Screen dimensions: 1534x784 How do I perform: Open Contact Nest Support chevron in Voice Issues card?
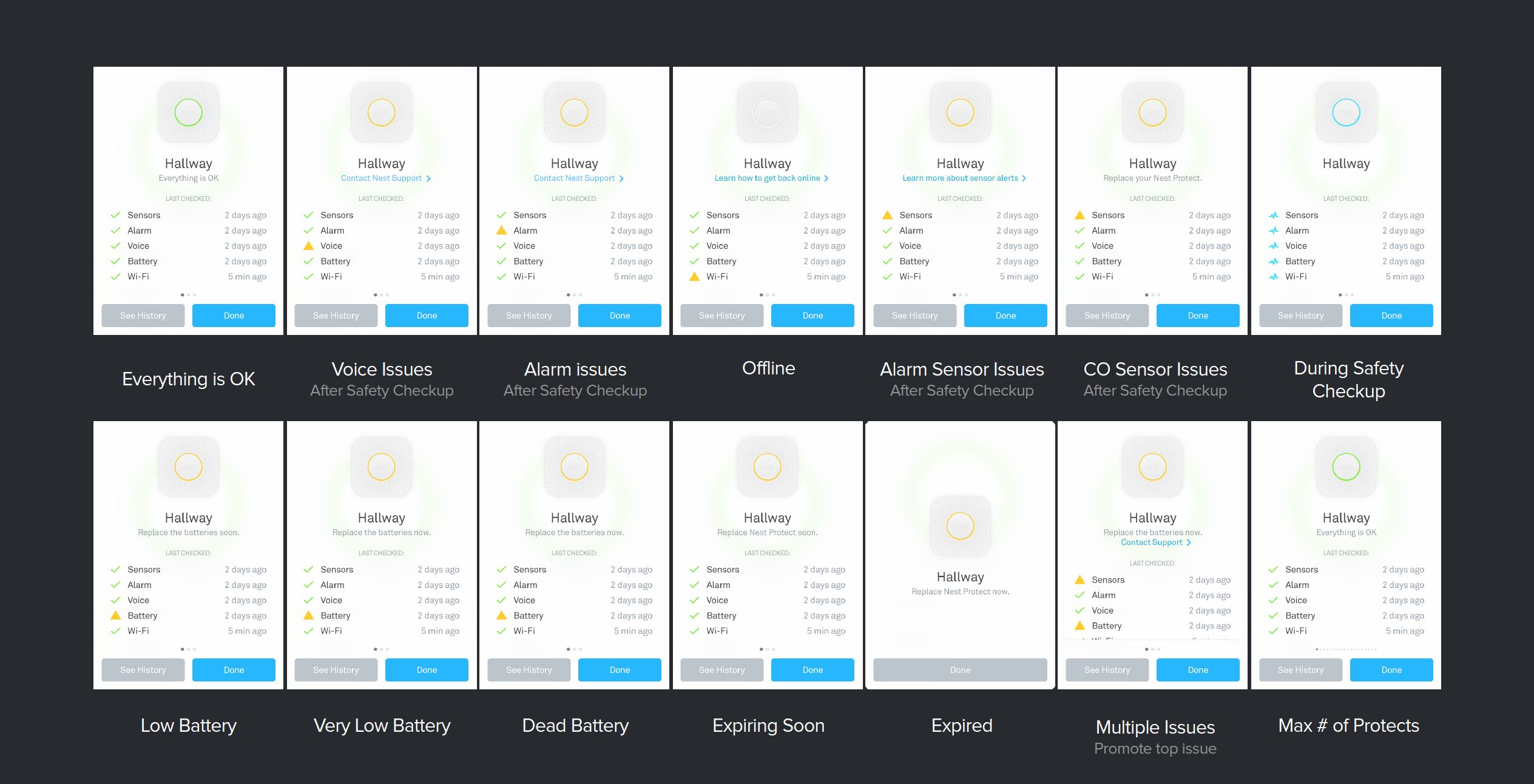(x=428, y=178)
